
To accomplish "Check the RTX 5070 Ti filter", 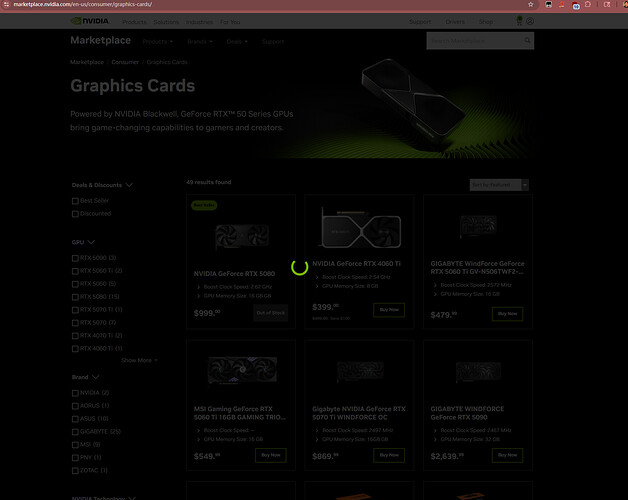I will pos(75,310).
